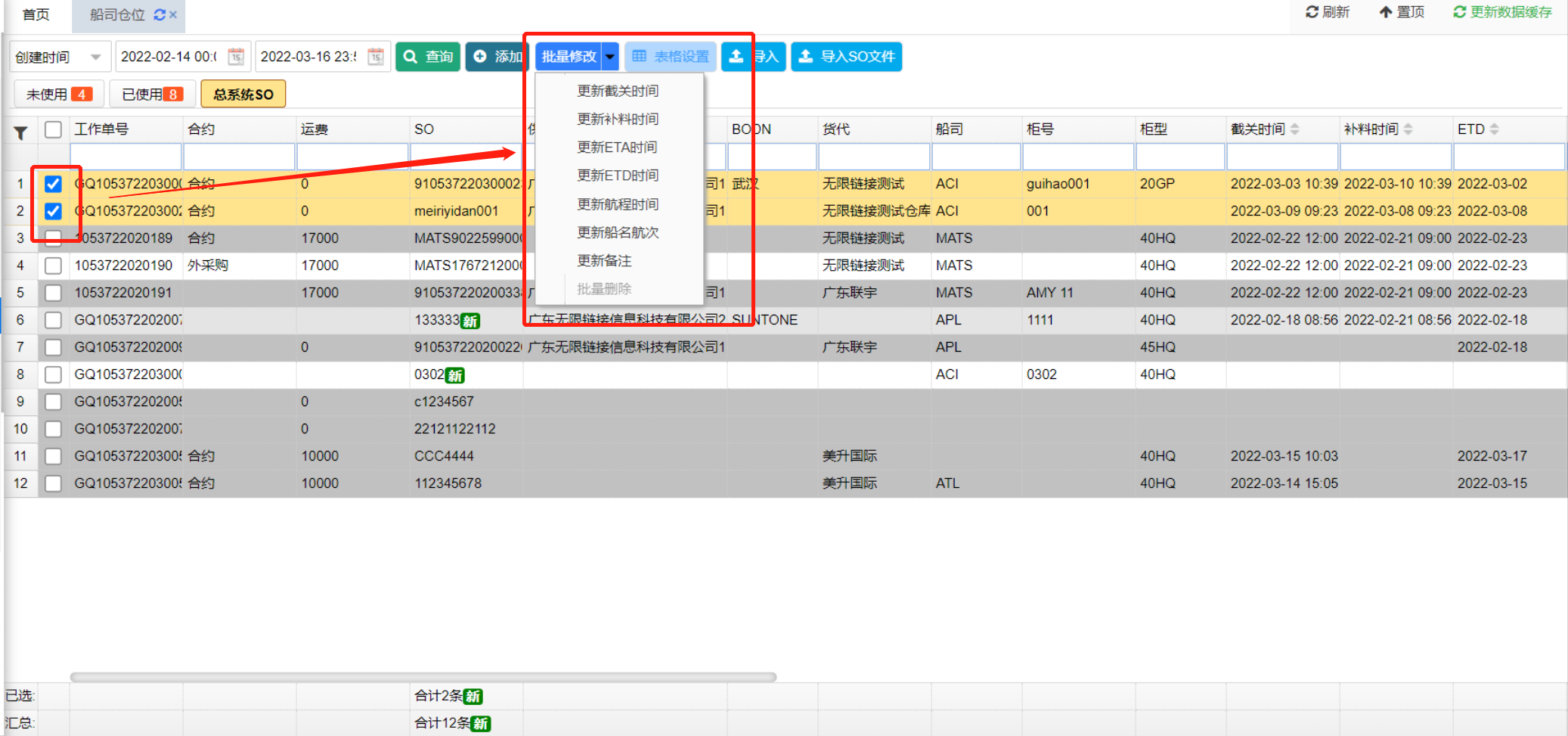Click the 批量修改 button
The height and width of the screenshot is (736, 1568).
(x=569, y=57)
